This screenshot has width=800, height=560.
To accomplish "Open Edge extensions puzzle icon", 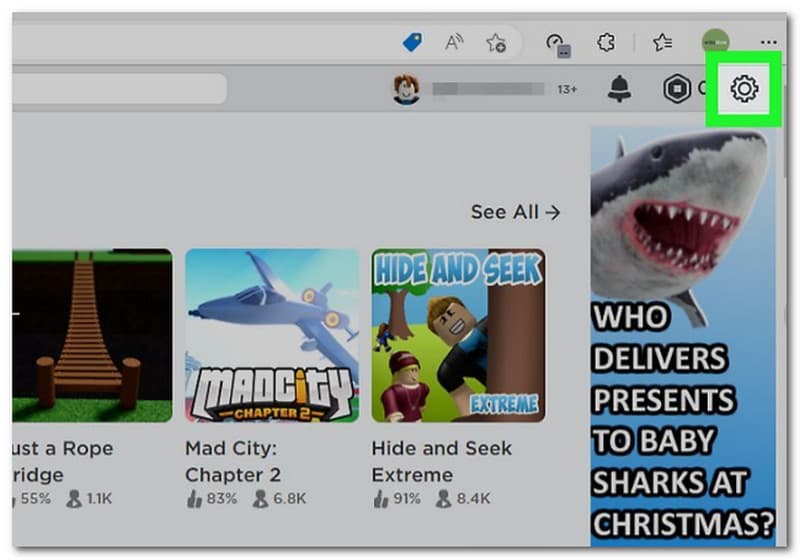I will (606, 42).
